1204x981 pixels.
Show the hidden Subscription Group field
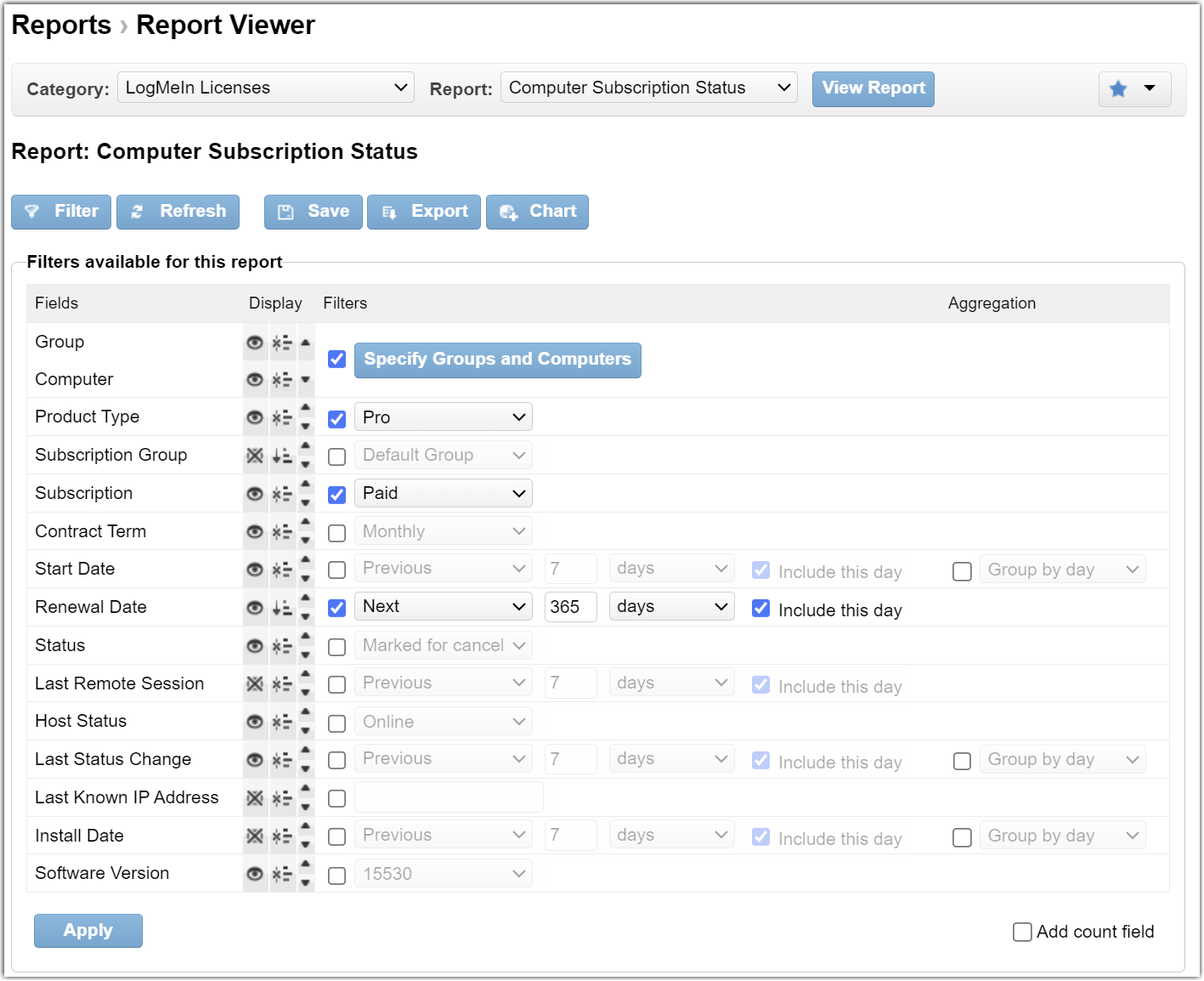point(255,456)
